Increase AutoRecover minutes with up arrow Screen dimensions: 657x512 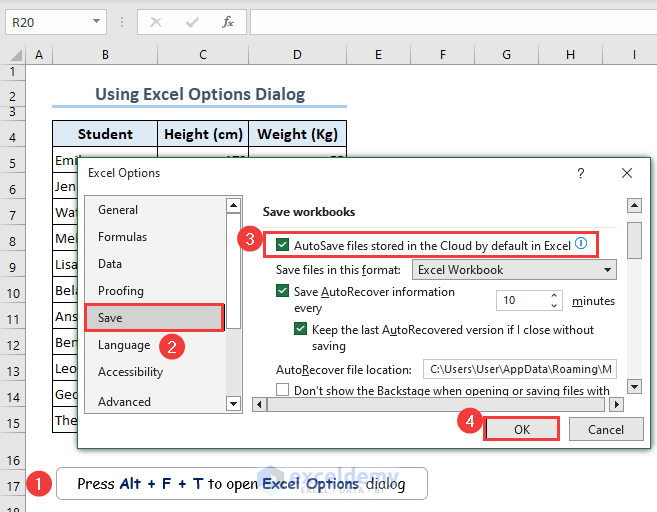554,295
